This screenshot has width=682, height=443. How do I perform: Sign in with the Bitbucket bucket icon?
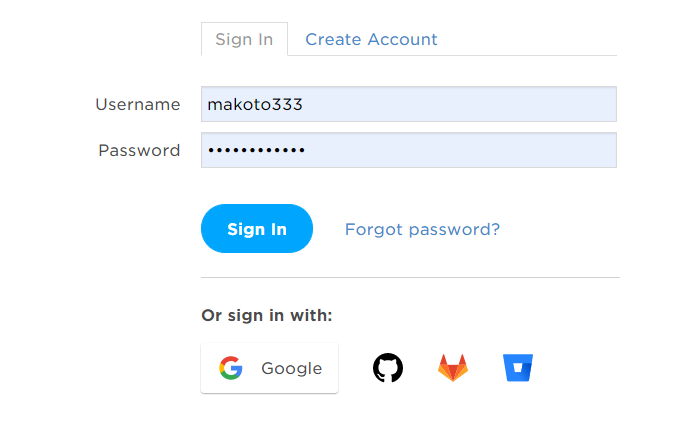point(518,368)
